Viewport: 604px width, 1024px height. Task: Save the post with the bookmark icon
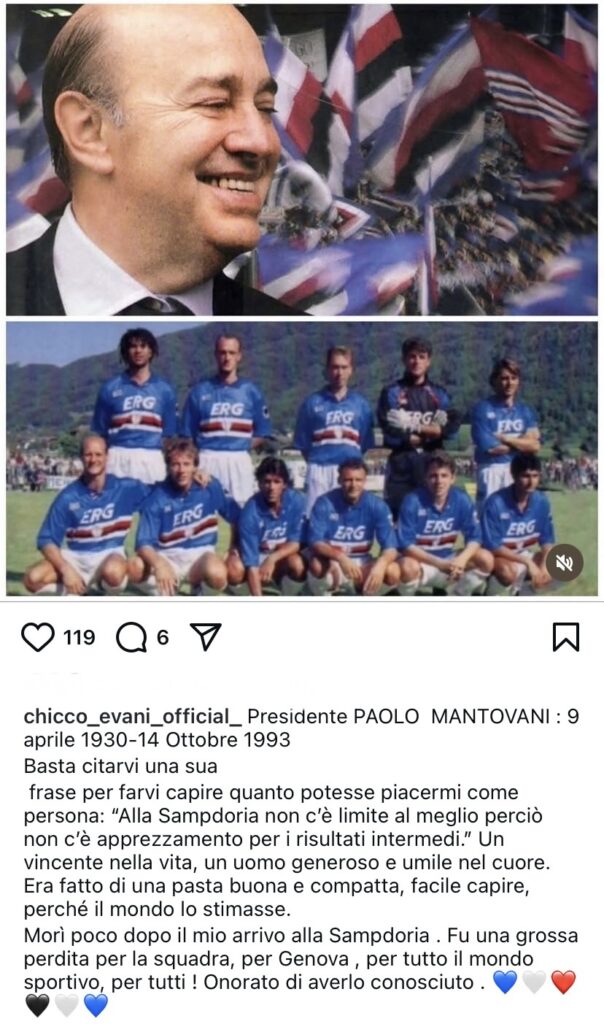tap(565, 637)
